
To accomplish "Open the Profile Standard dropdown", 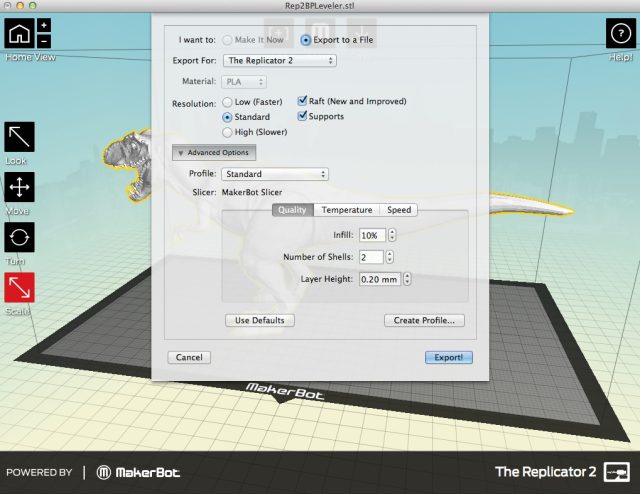I will click(275, 174).
